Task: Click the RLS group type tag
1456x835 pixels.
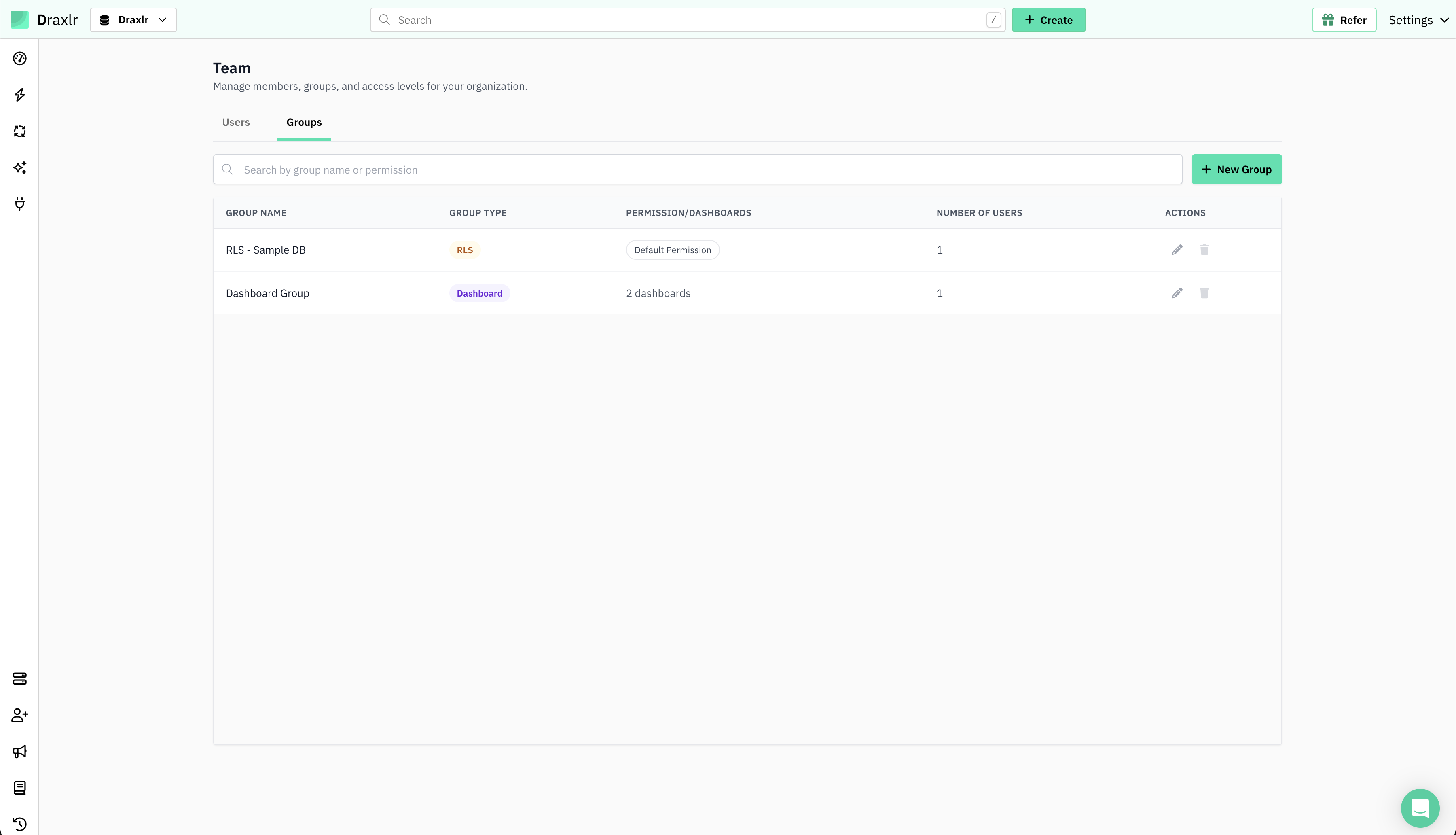Action: point(464,250)
